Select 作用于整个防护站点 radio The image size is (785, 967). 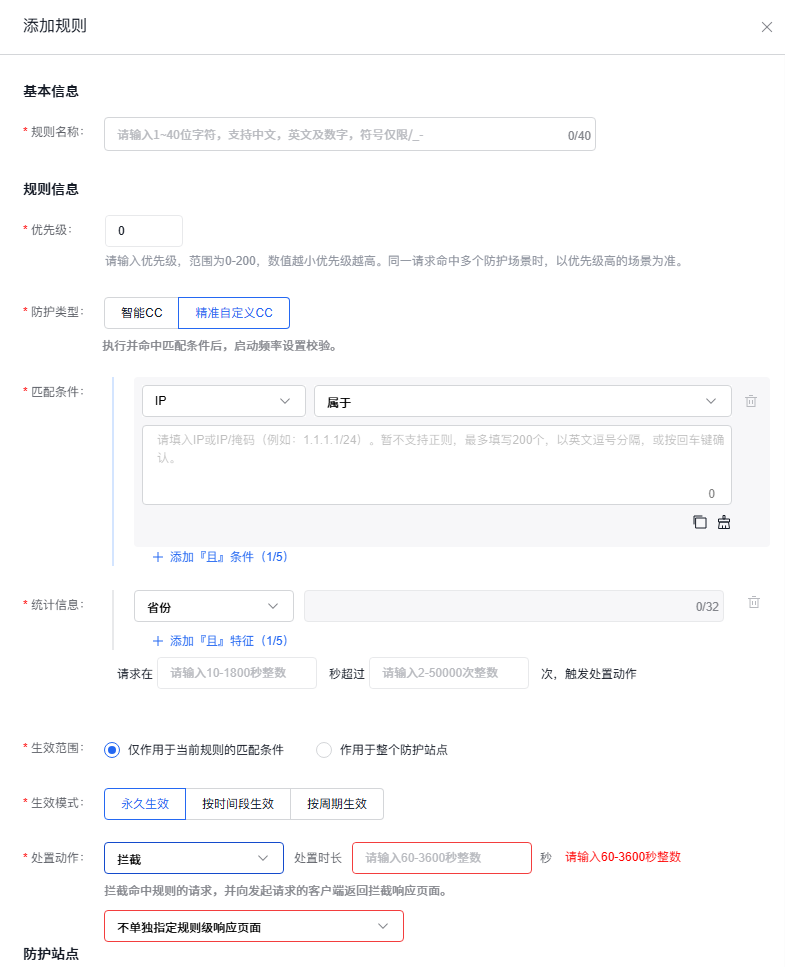pyautogui.click(x=324, y=750)
